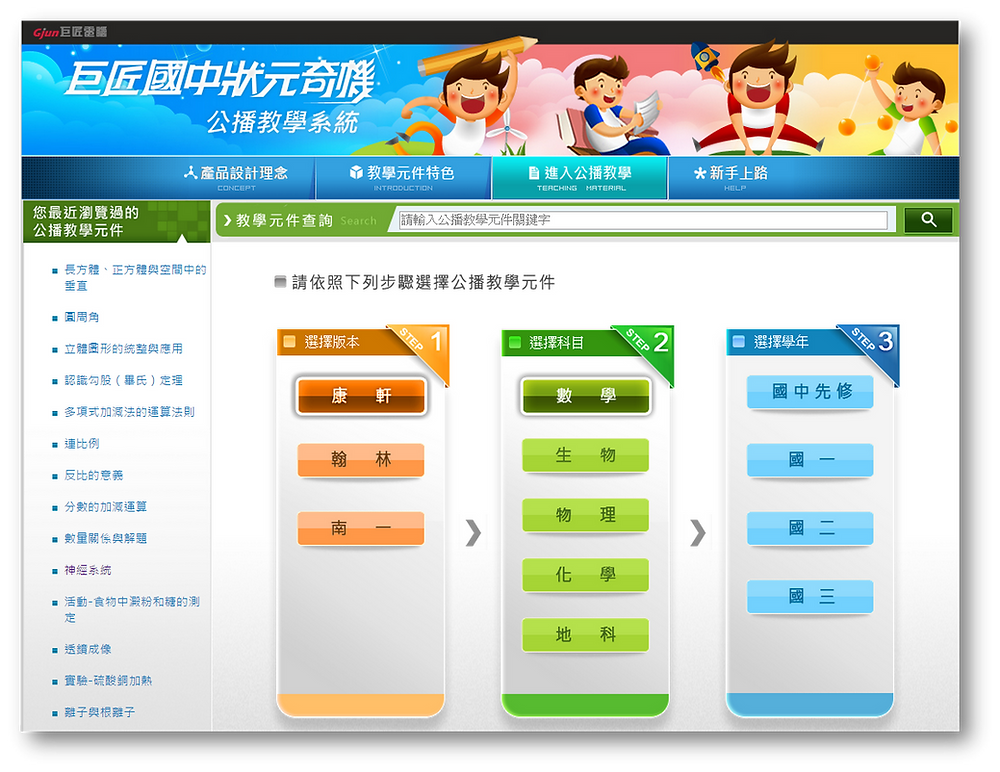Click 選擇學年 step 3 header
This screenshot has width=1000, height=772.
781,342
